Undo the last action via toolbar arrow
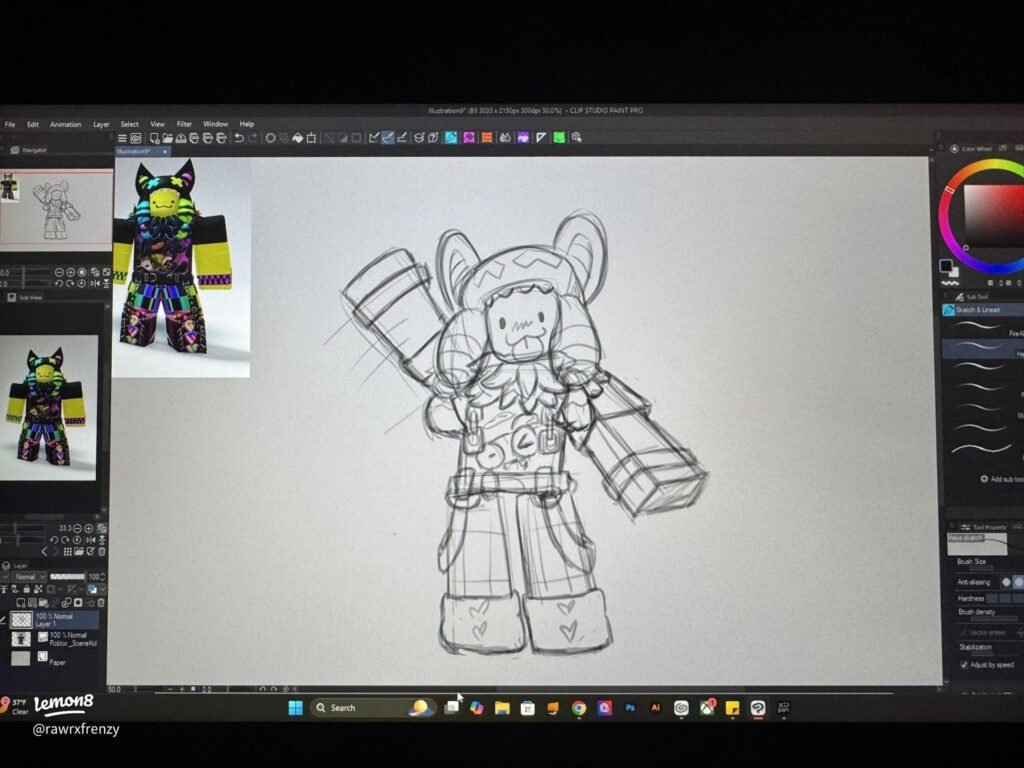Screen dimensions: 1024x768 click(239, 138)
